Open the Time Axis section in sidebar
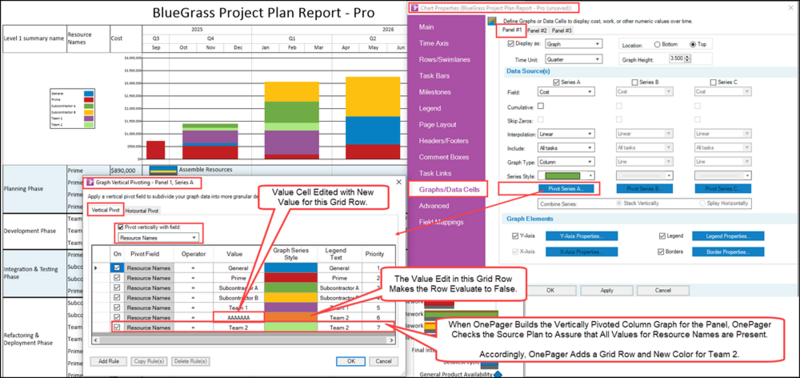800x378 pixels. tap(434, 43)
